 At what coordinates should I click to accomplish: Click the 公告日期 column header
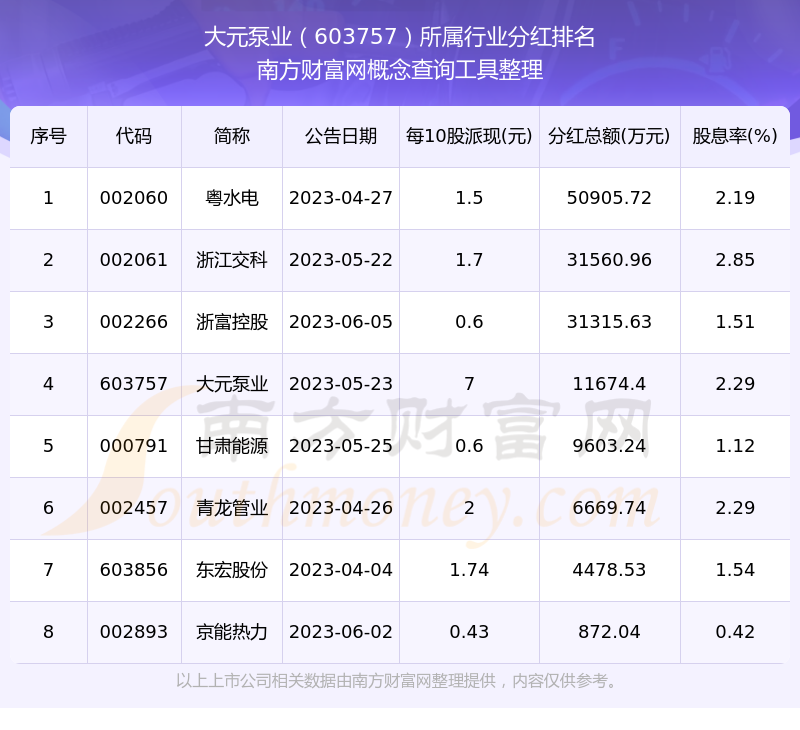[341, 136]
